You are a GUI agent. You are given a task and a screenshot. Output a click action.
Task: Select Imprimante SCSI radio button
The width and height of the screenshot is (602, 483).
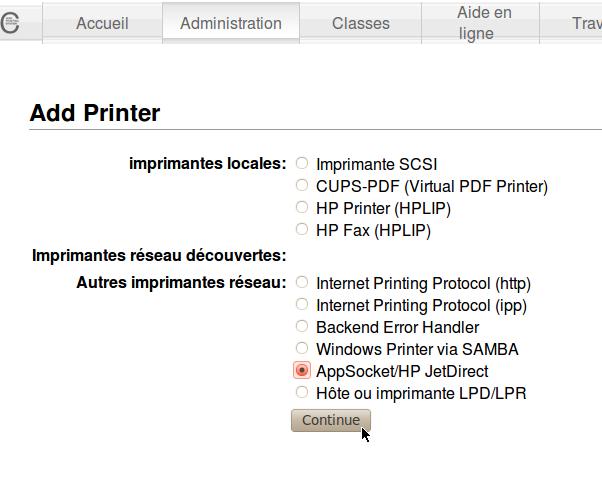click(x=302, y=164)
